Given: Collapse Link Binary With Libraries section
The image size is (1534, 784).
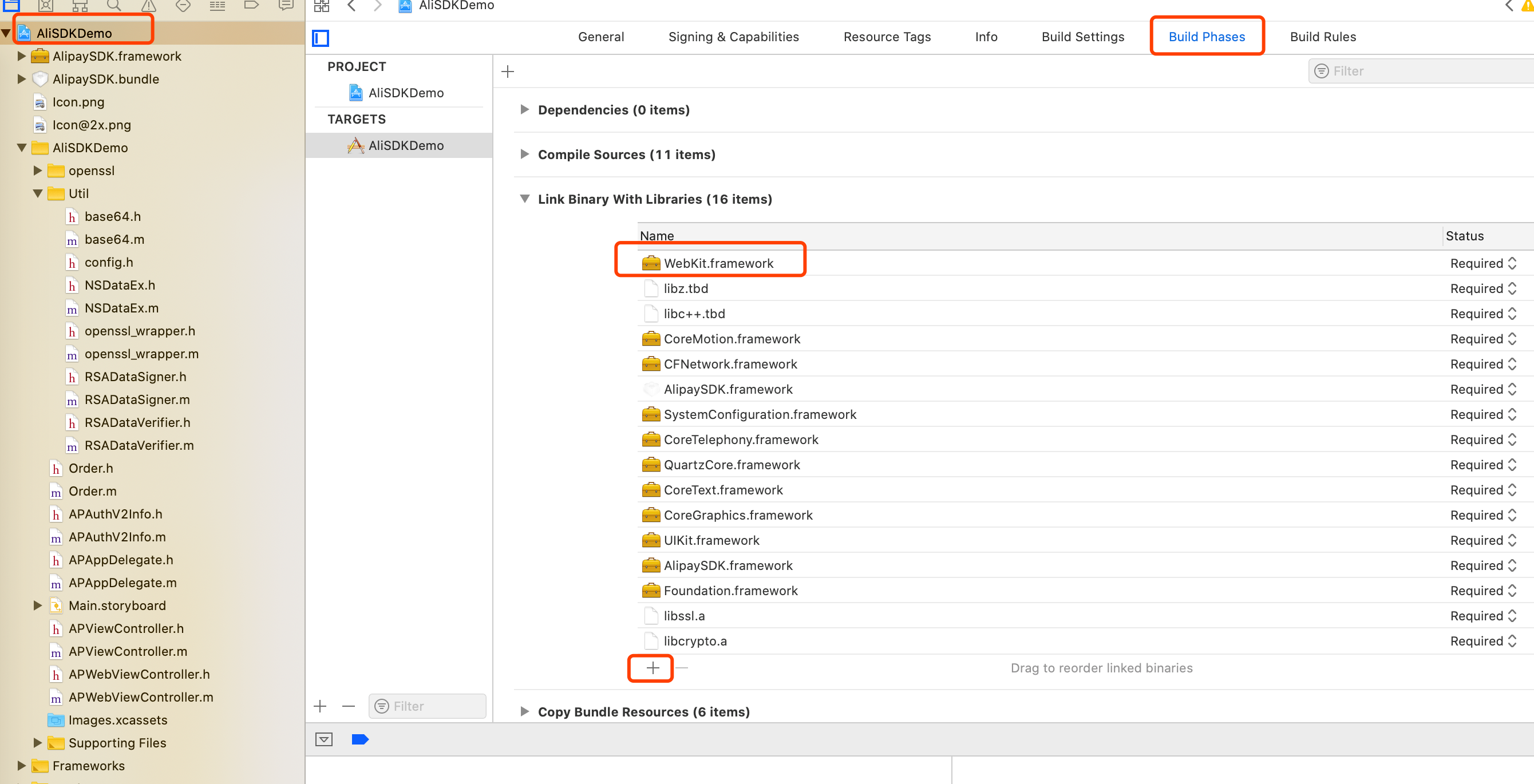Looking at the screenshot, I should (525, 199).
